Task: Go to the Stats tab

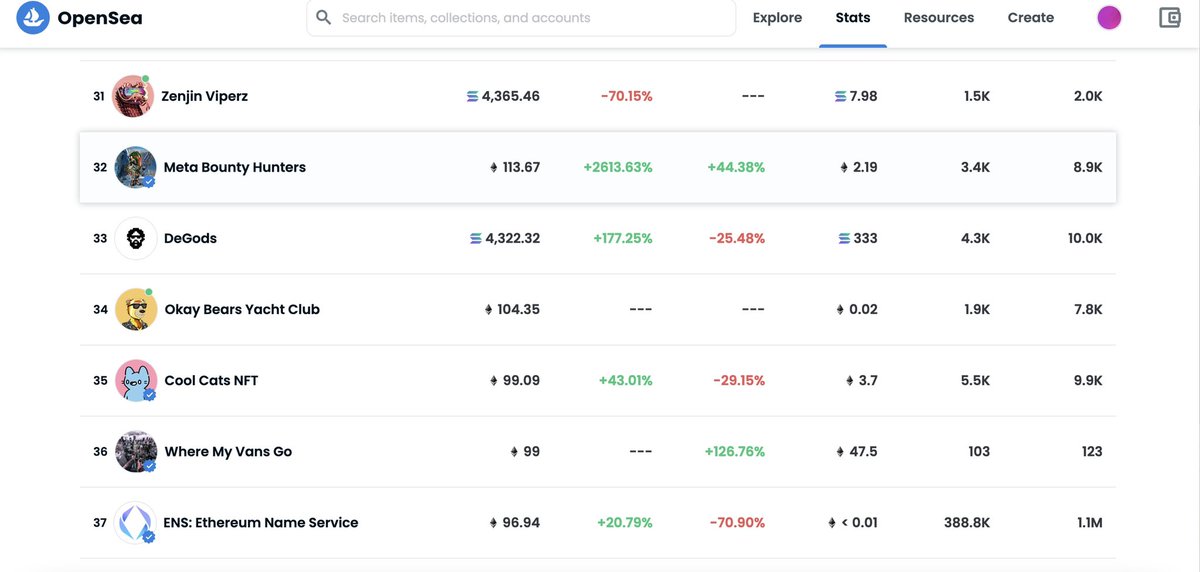Action: click(853, 18)
